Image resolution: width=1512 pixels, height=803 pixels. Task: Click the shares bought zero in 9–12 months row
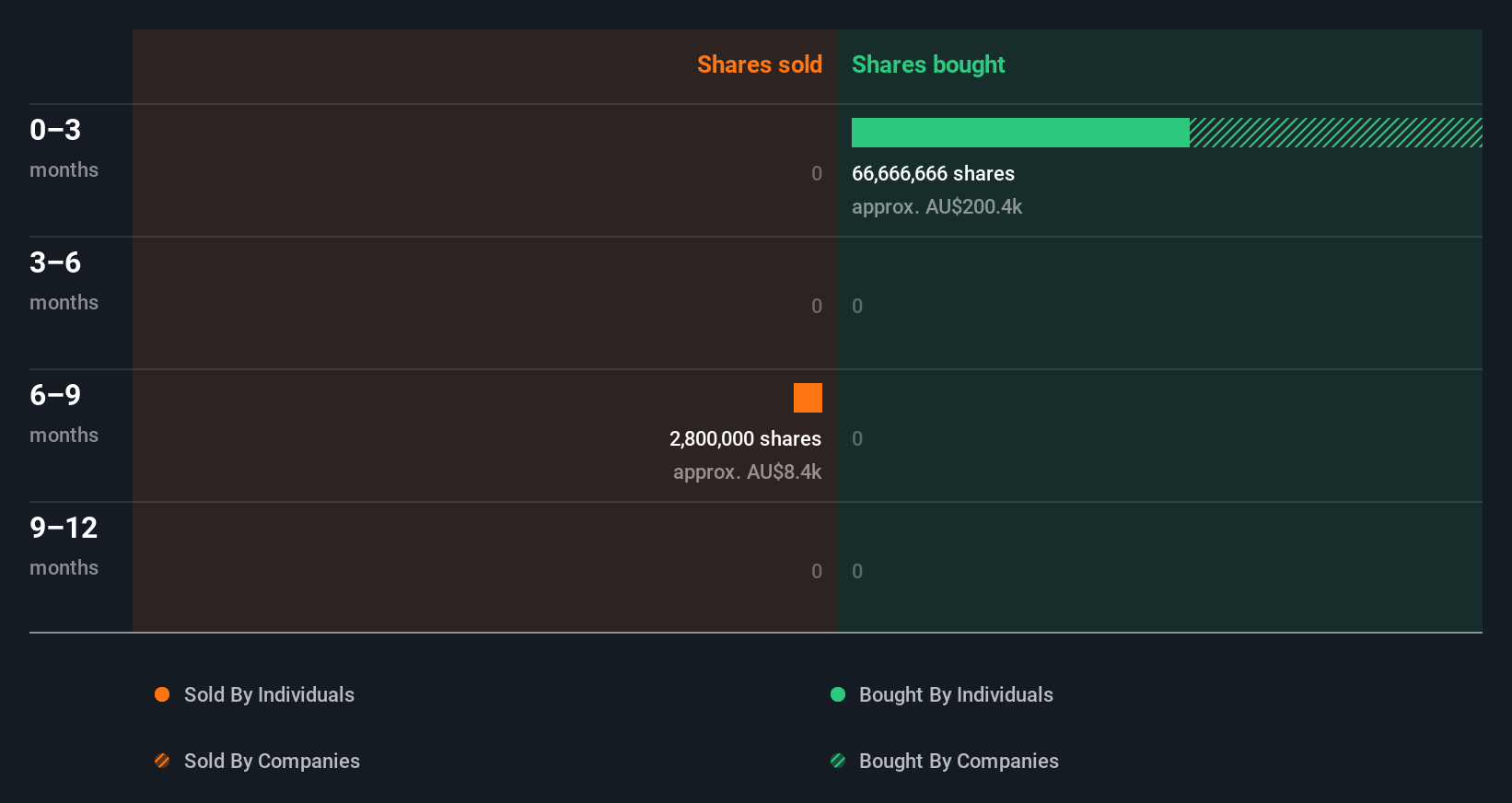(857, 572)
